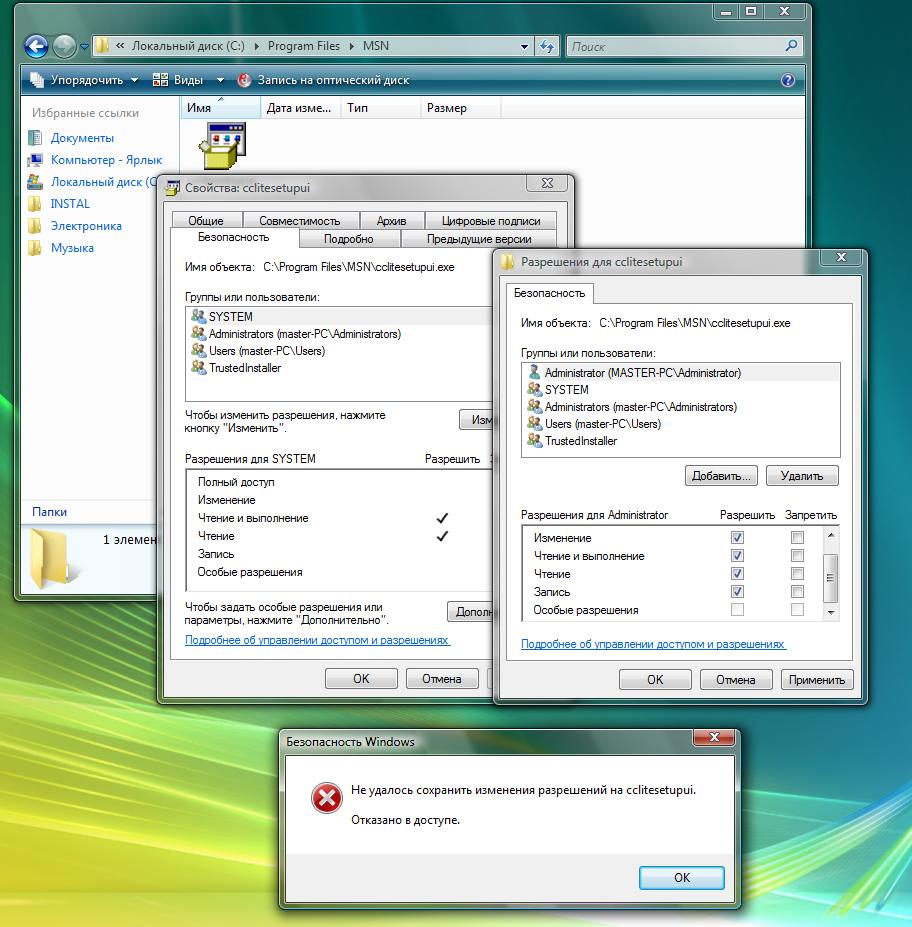Select TrustedInstaller in the permissions dialog list
Screen dimensions: 912x927
click(x=580, y=441)
